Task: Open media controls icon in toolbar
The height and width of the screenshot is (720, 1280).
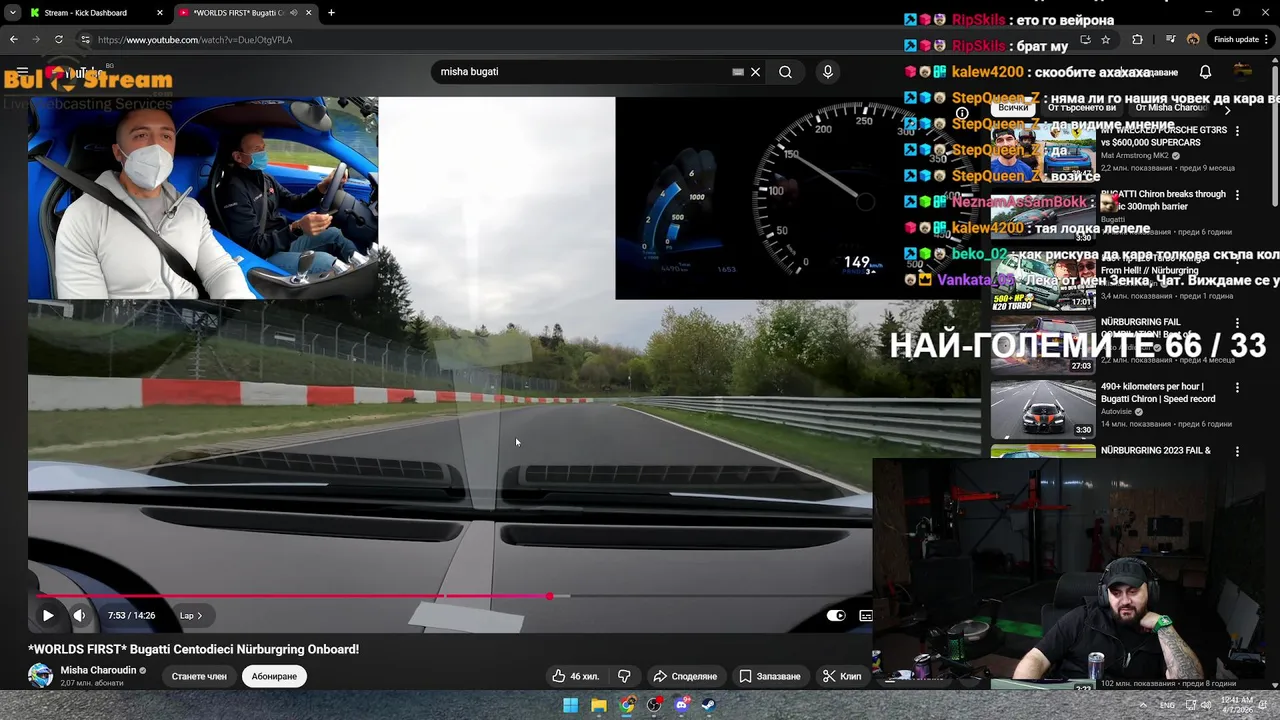Action: (1170, 40)
